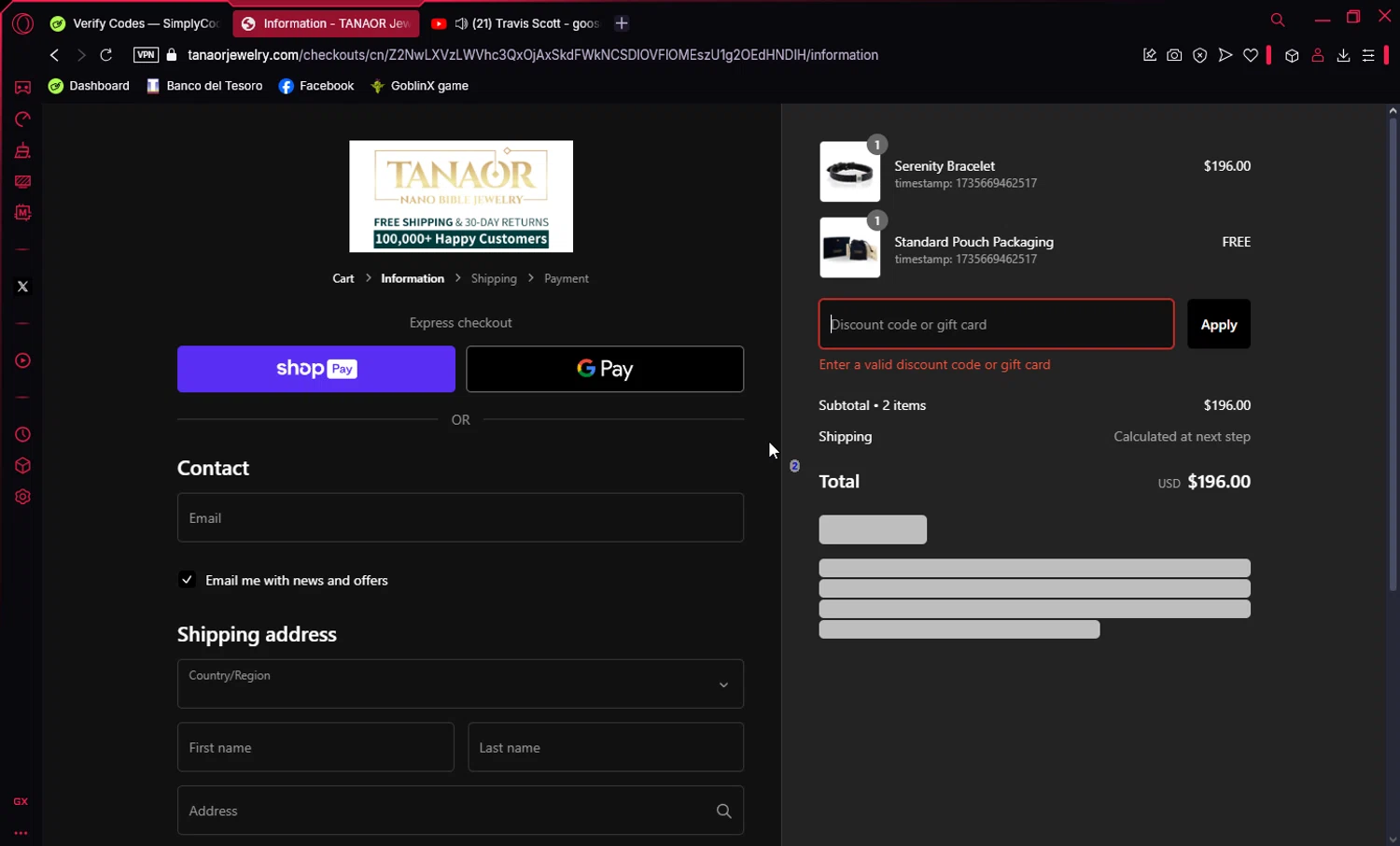Click the 'Subtotal • 2 items' label

(873, 405)
